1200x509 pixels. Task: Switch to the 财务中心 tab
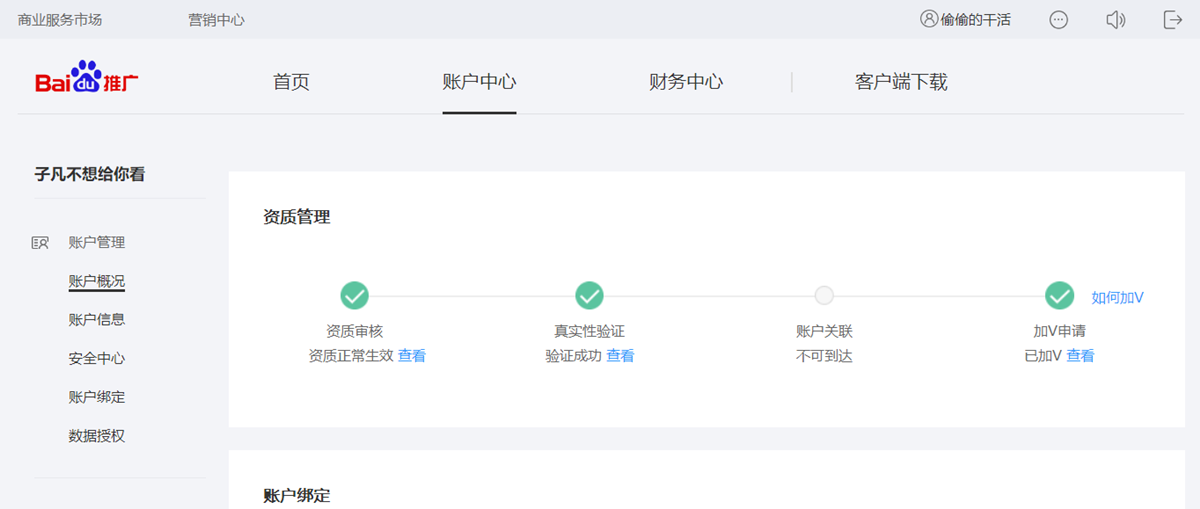point(686,82)
